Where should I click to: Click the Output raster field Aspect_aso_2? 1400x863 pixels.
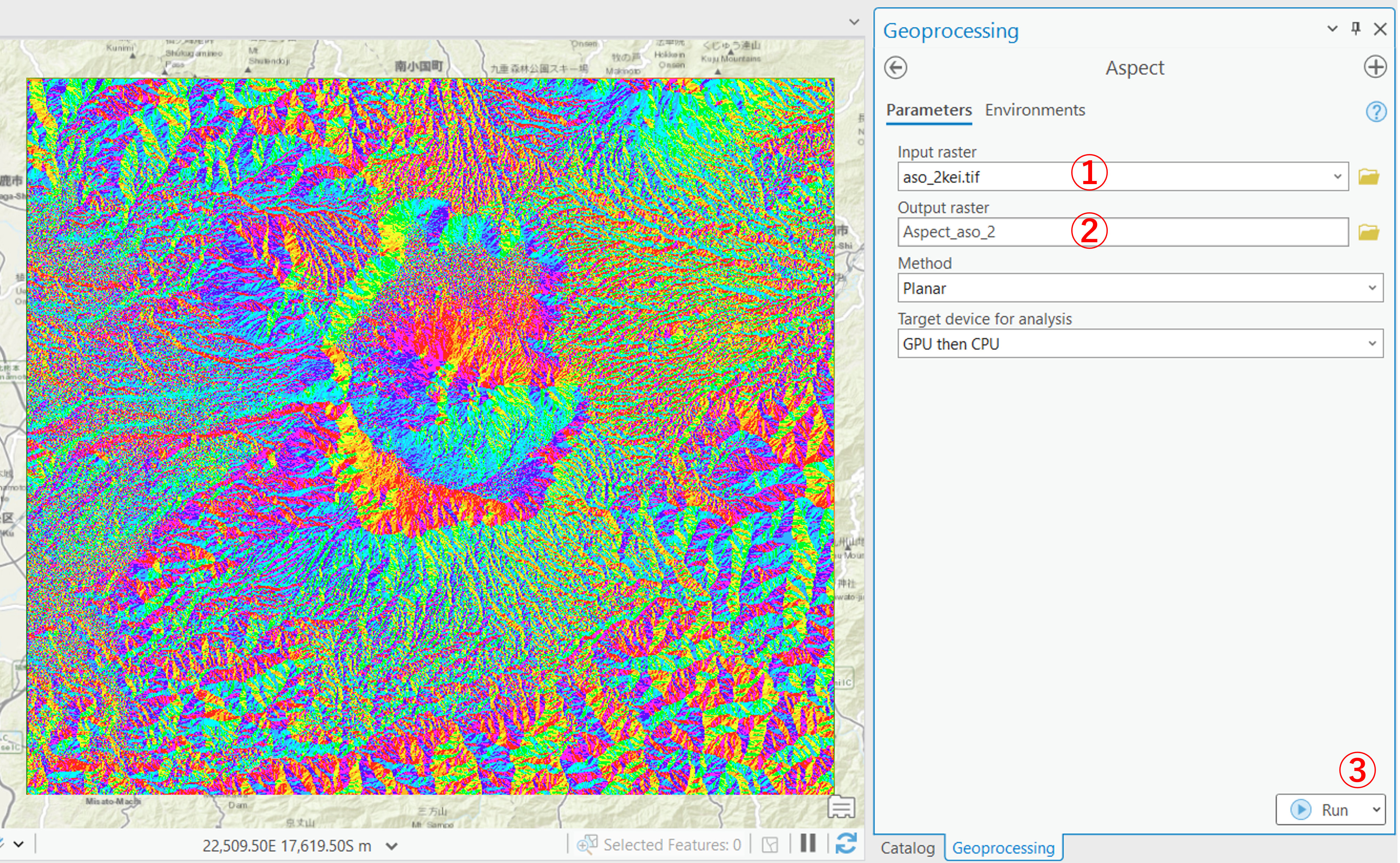[1123, 232]
